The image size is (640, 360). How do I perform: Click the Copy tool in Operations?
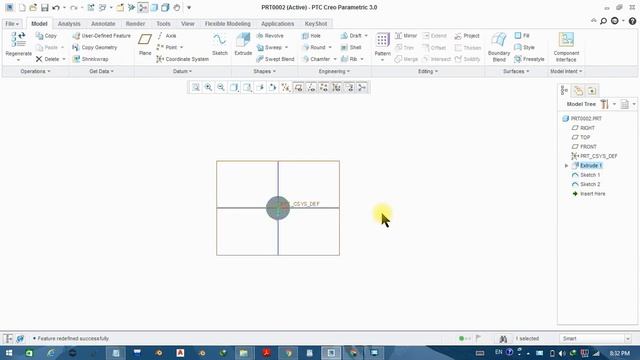coord(46,36)
